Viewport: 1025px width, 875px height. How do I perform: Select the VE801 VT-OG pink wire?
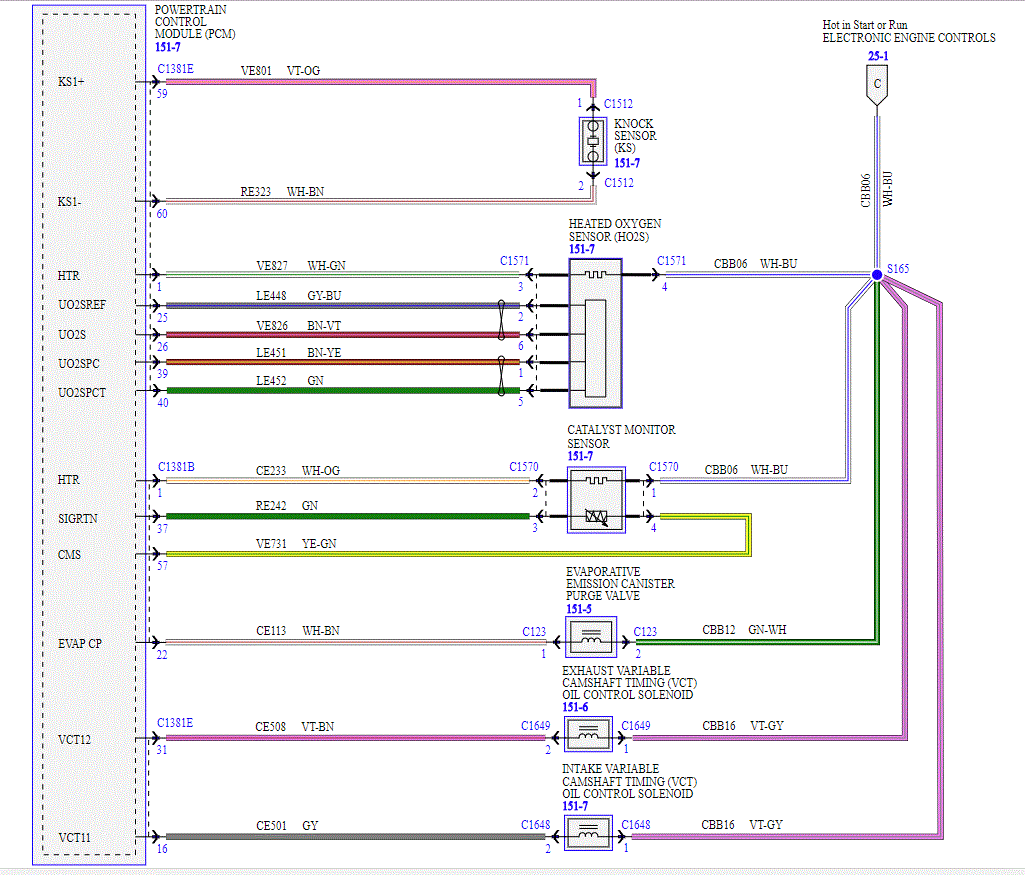pyautogui.click(x=381, y=82)
